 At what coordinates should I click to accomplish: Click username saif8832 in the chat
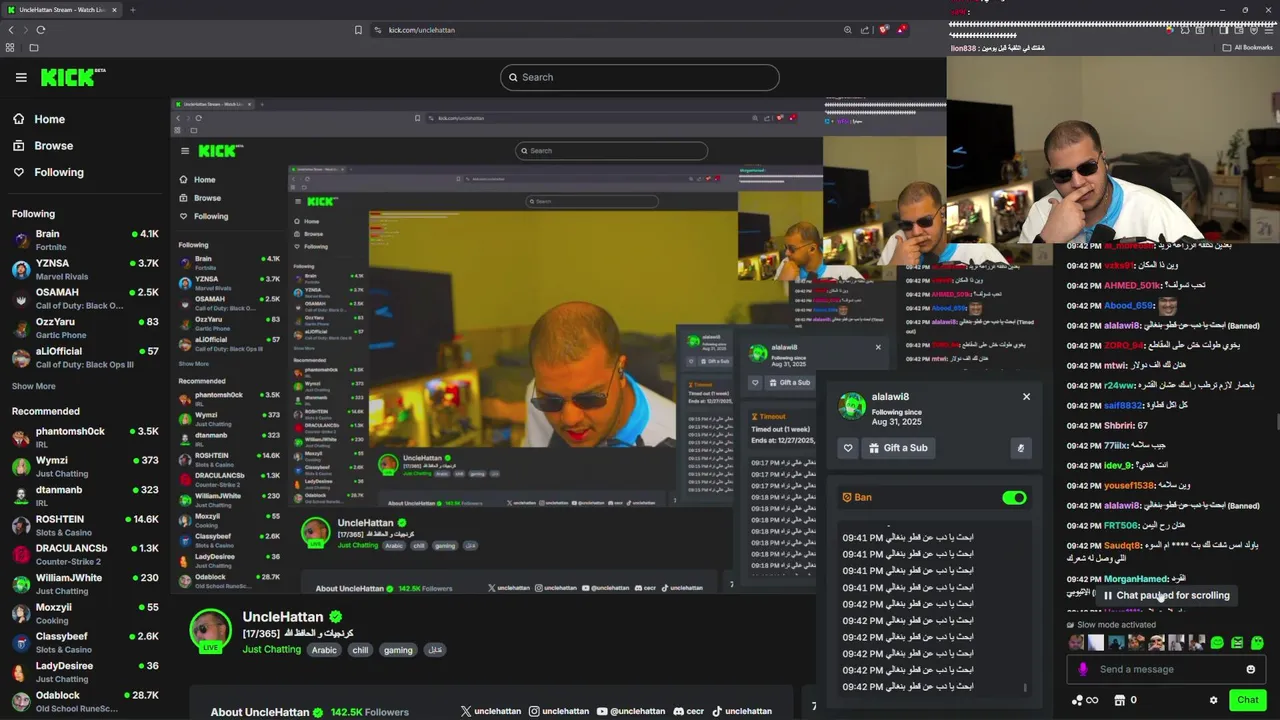1123,406
